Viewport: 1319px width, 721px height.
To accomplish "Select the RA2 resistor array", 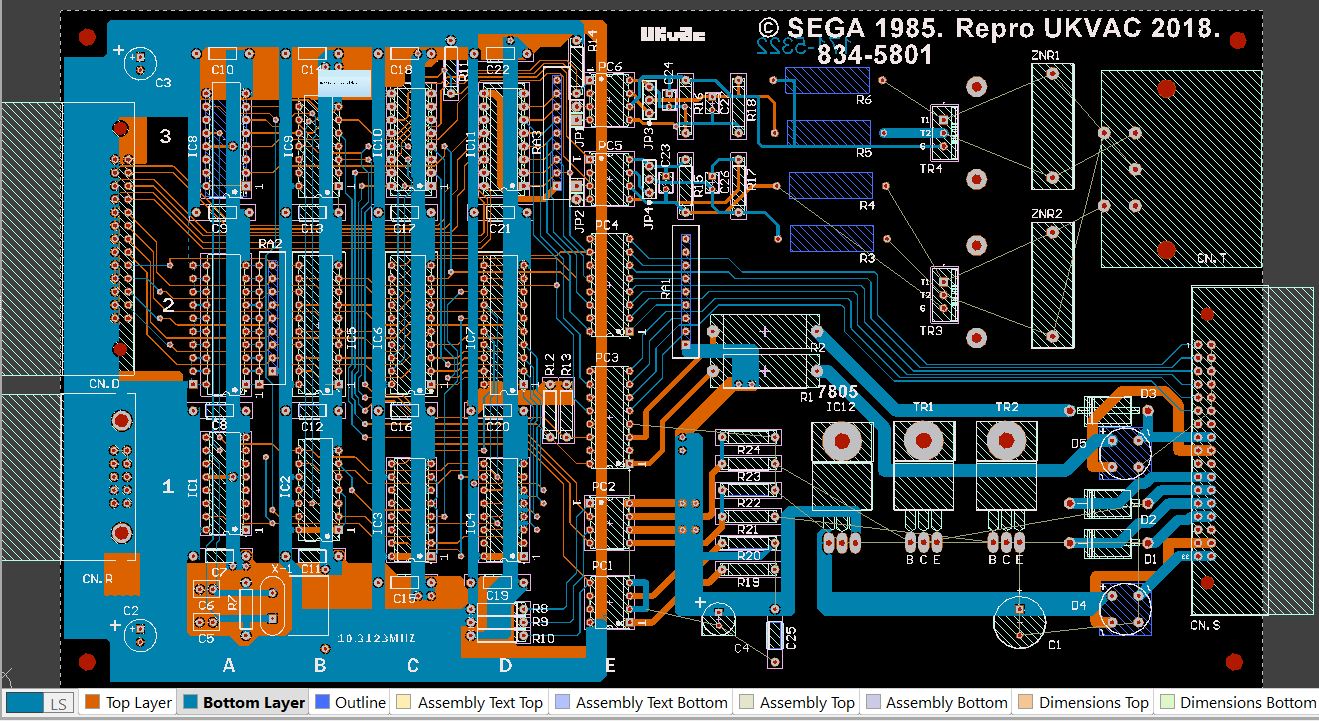I will pos(270,318).
